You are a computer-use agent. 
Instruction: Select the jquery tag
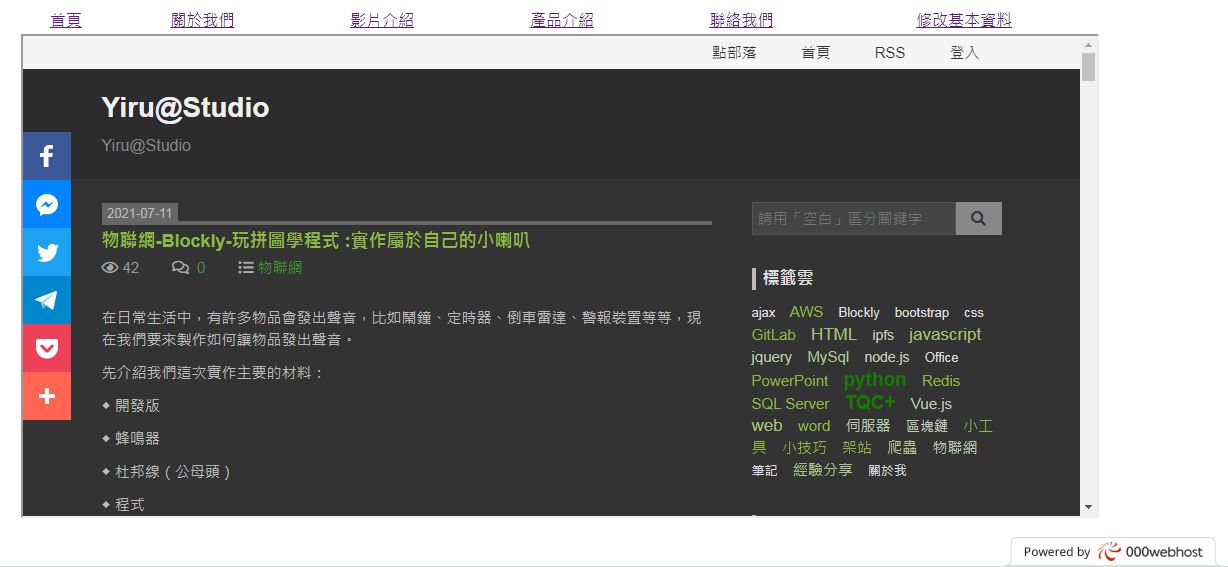[x=772, y=357]
